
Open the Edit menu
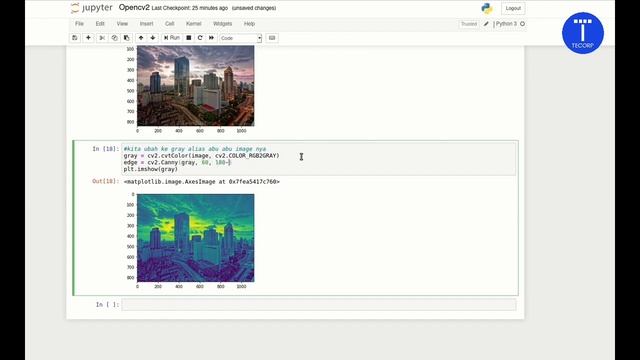(100, 24)
